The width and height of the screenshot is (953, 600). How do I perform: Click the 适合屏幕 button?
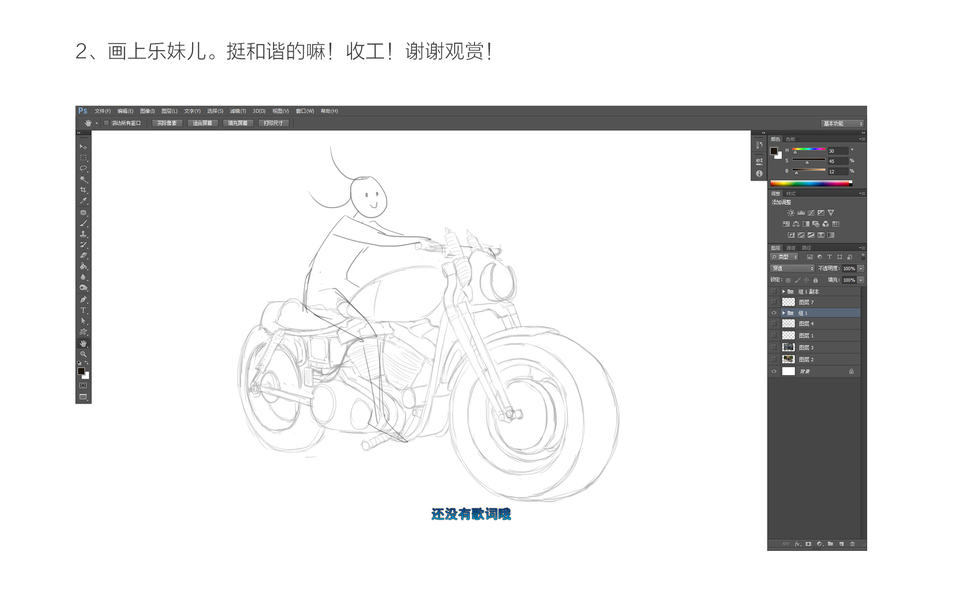pos(203,123)
